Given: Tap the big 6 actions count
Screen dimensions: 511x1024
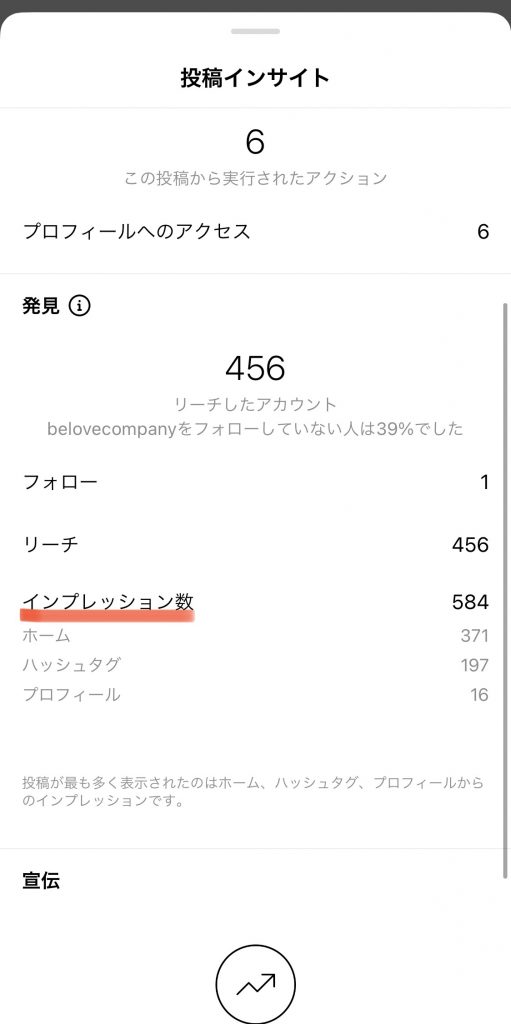Looking at the screenshot, I should pos(255,142).
